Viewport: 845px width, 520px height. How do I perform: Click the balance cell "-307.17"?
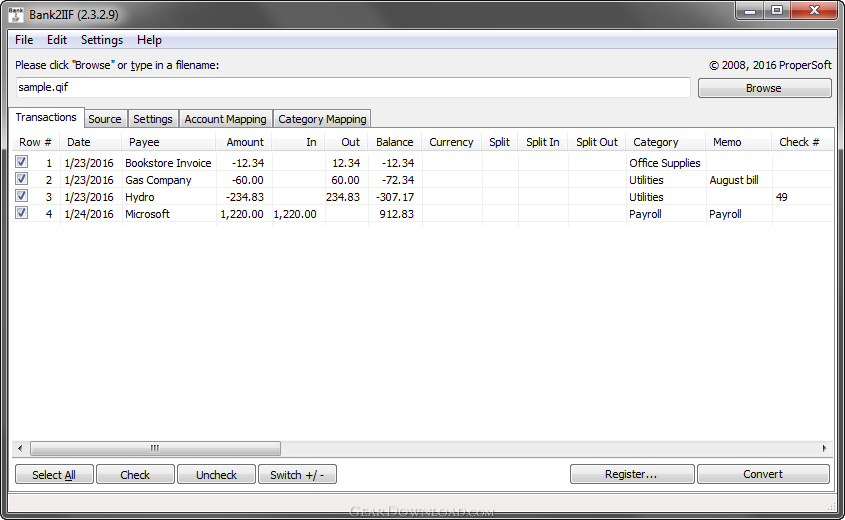pos(395,197)
